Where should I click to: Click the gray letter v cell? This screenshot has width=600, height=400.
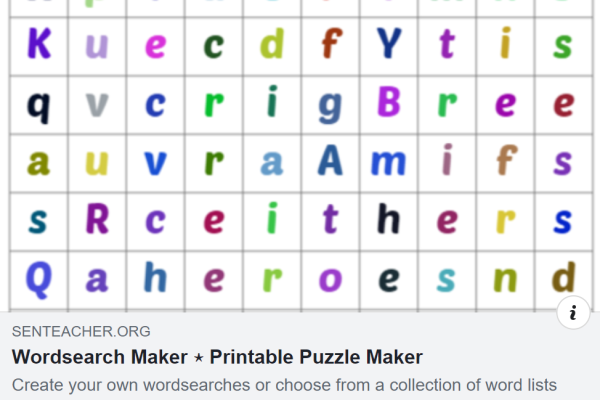(x=97, y=103)
